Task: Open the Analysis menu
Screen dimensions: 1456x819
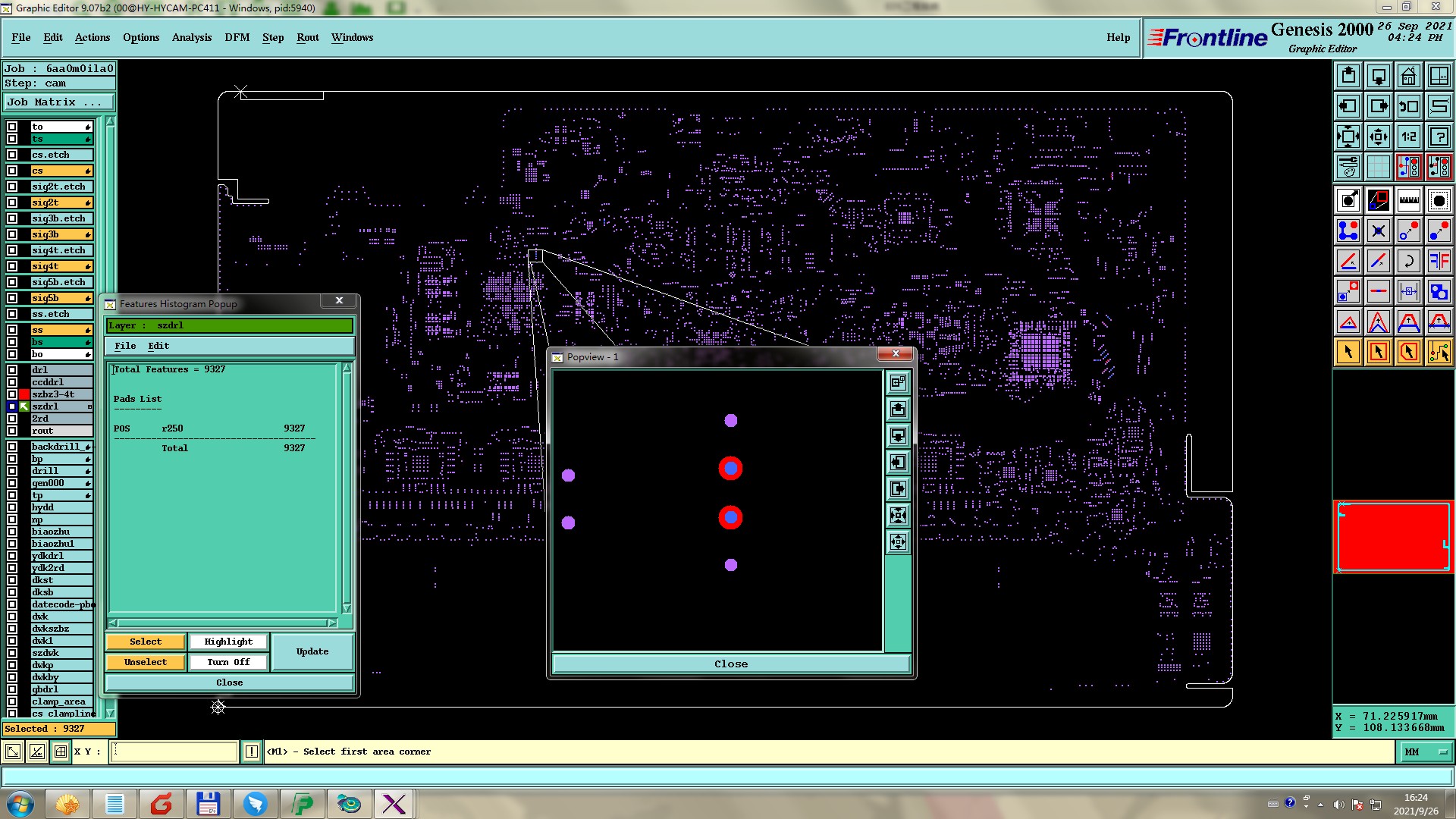Action: (191, 37)
